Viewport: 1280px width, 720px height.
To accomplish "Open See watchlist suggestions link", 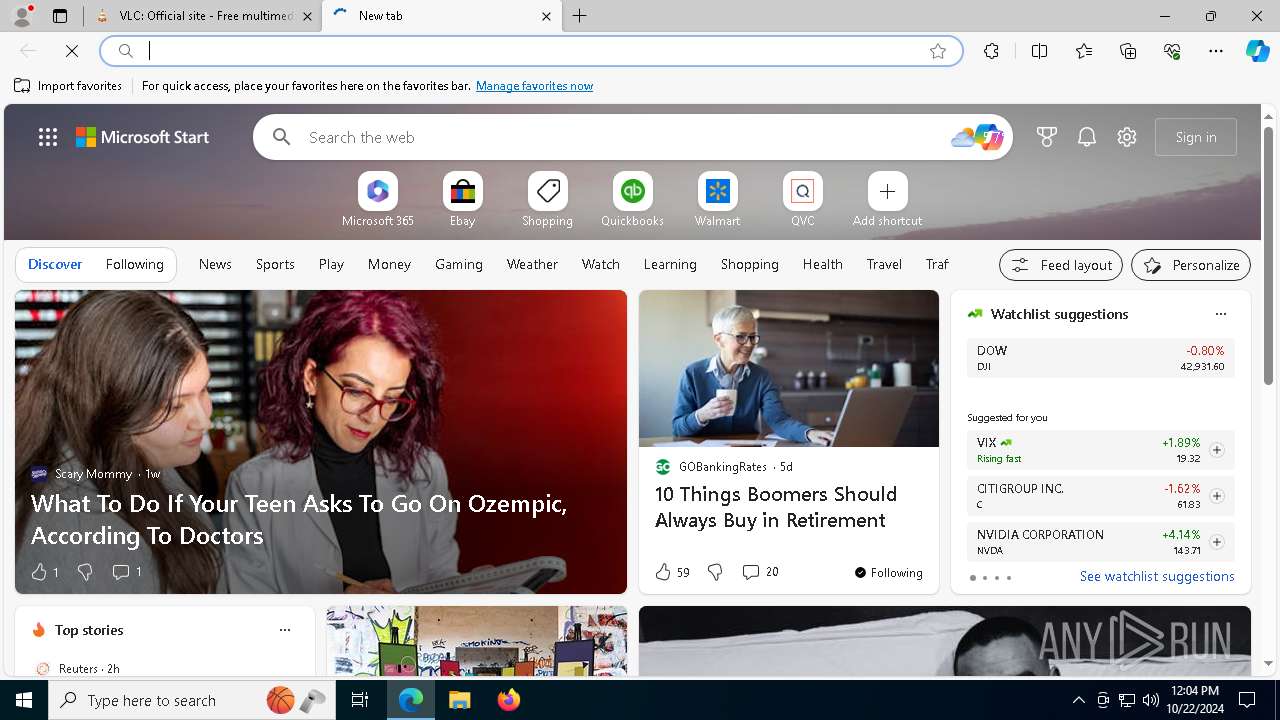I will tap(1157, 576).
